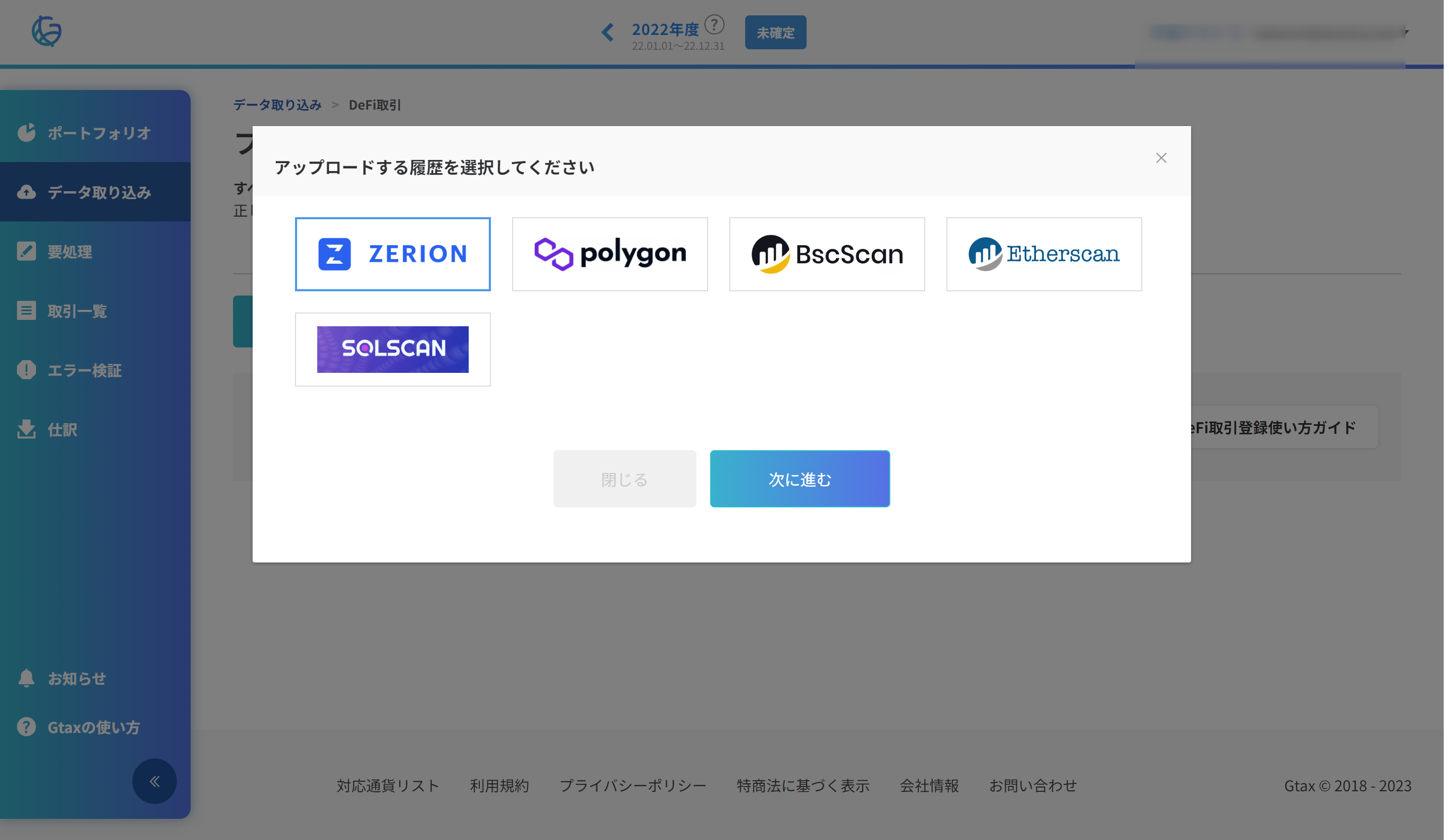Select the Zerion history option
The height and width of the screenshot is (840, 1449).
(x=394, y=255)
